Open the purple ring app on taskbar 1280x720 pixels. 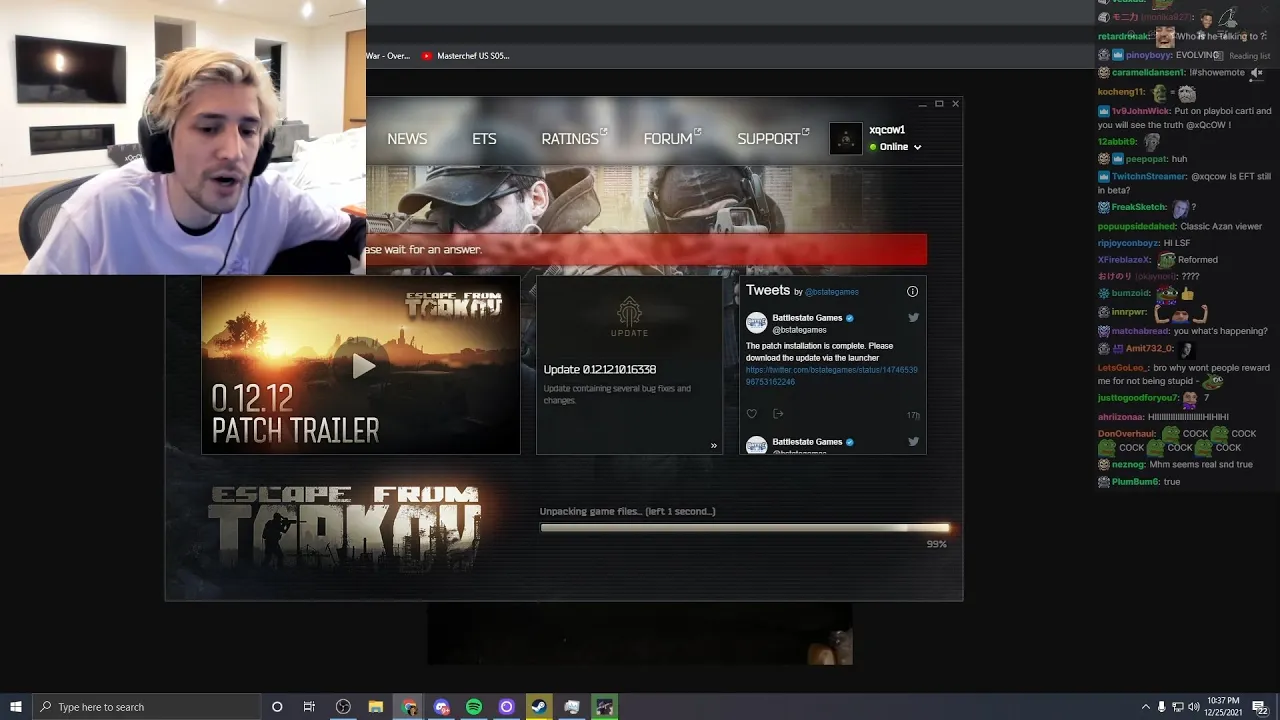(506, 707)
